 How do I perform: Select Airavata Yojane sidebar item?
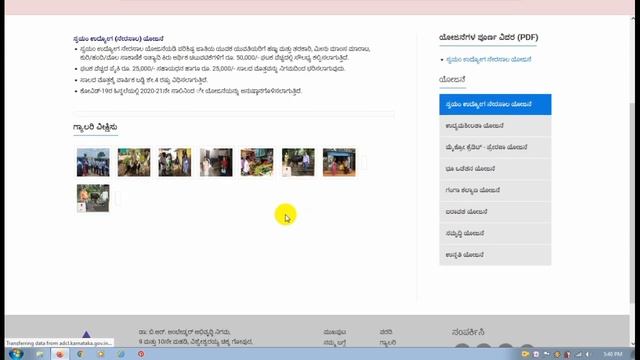495,212
